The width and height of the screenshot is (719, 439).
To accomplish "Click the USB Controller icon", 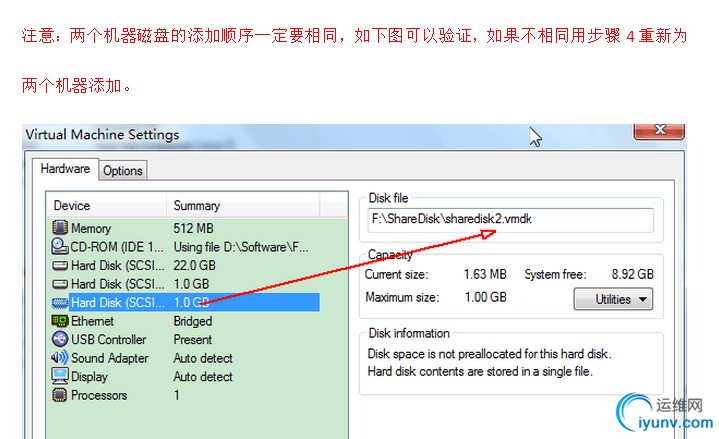I will [60, 339].
